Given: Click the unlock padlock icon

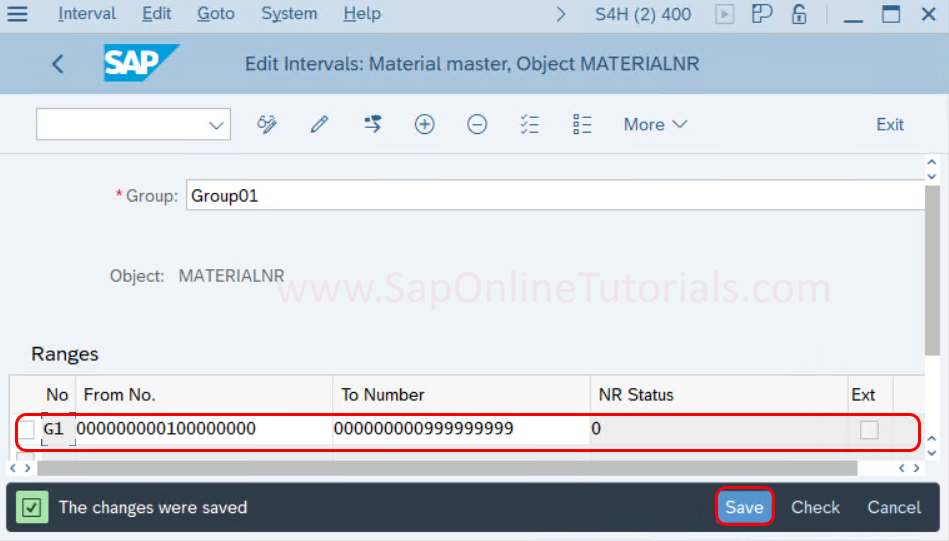Looking at the screenshot, I should 799,14.
